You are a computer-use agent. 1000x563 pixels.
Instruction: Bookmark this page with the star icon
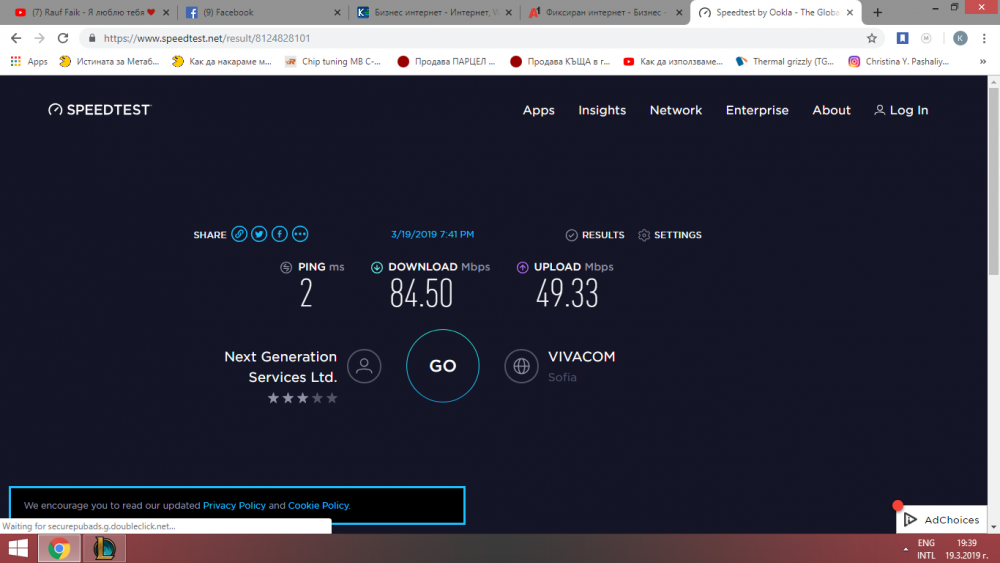click(872, 38)
